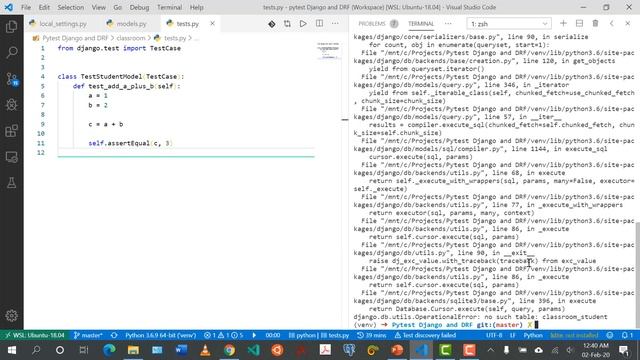Open Microsoft Word from taskbar
Image resolution: width=640 pixels, height=360 pixels.
[181, 350]
